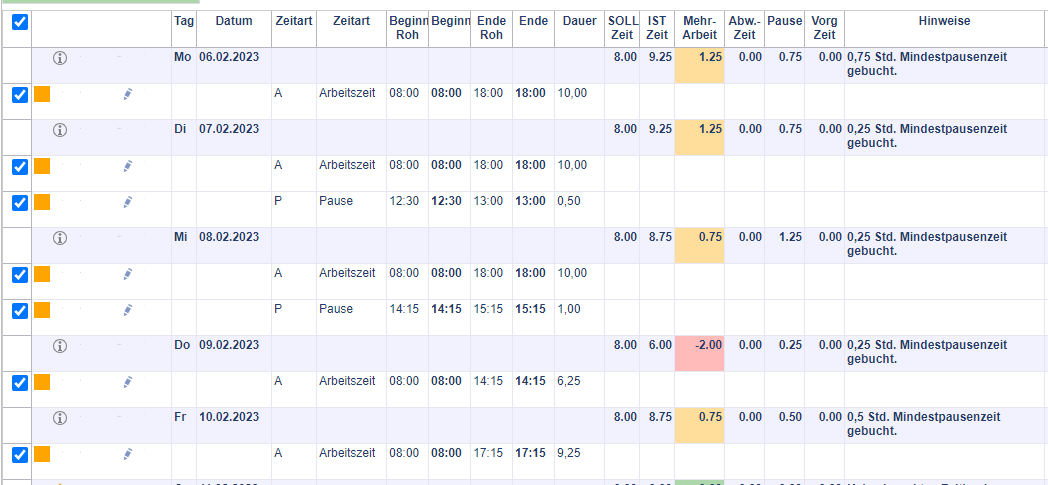Click orange square on Wednesday's Arbeitszeit row
The width and height of the screenshot is (1048, 485).
coord(42,274)
